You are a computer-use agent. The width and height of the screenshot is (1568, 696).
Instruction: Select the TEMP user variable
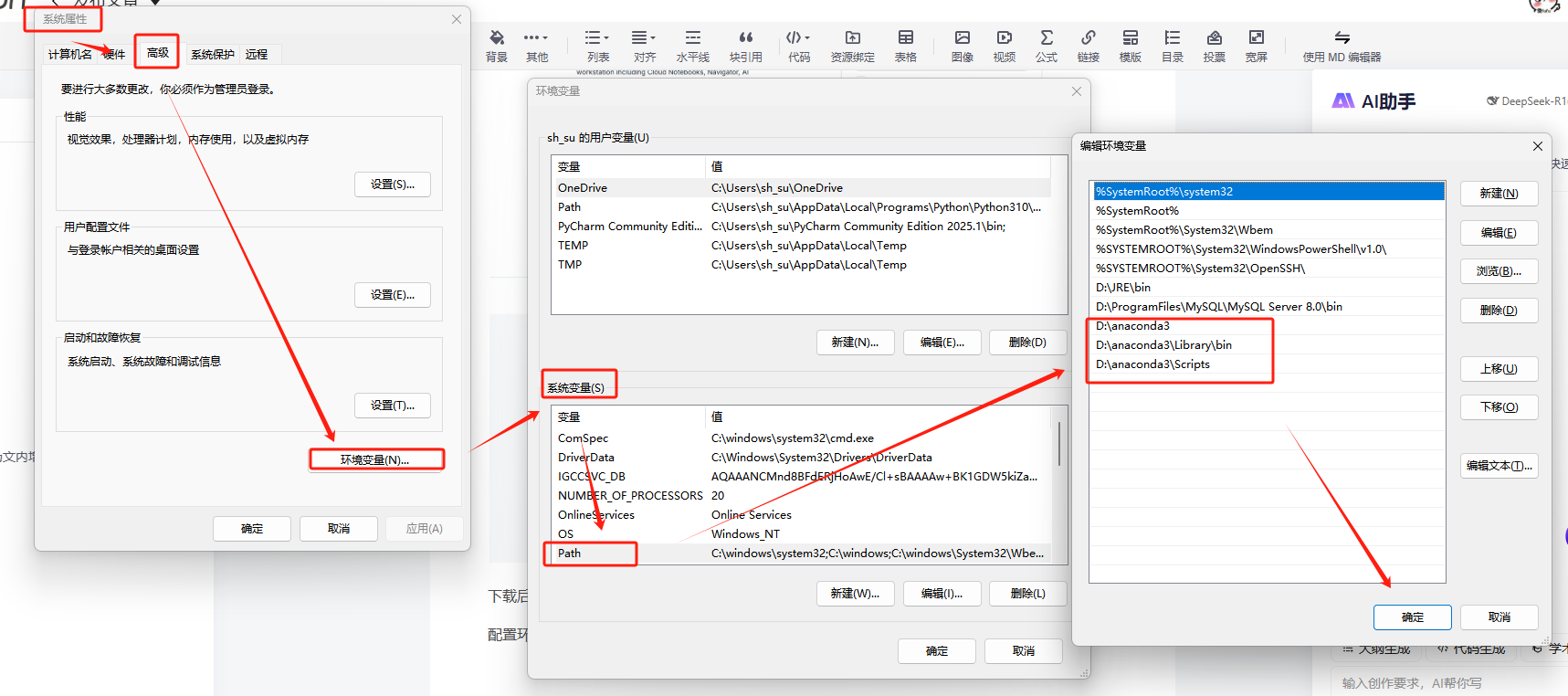pyautogui.click(x=801, y=246)
